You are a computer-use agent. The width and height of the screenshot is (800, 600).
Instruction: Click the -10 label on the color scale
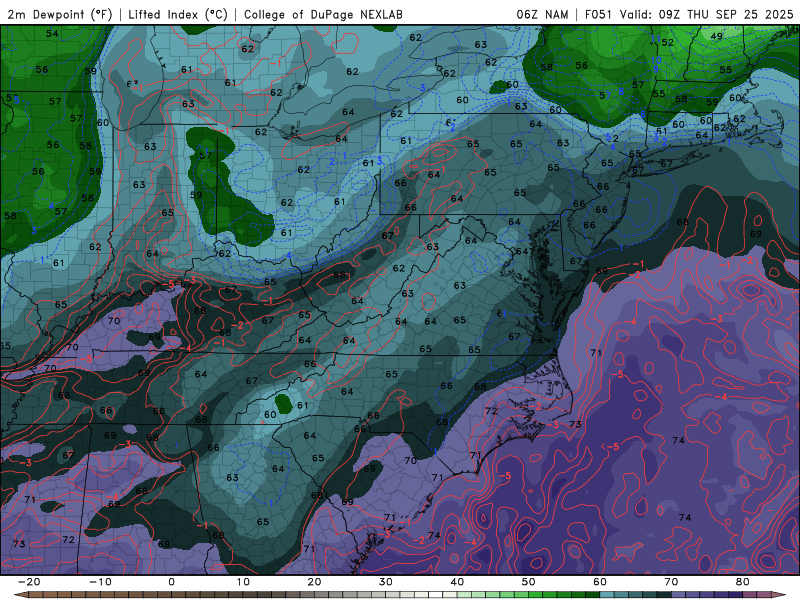100,582
